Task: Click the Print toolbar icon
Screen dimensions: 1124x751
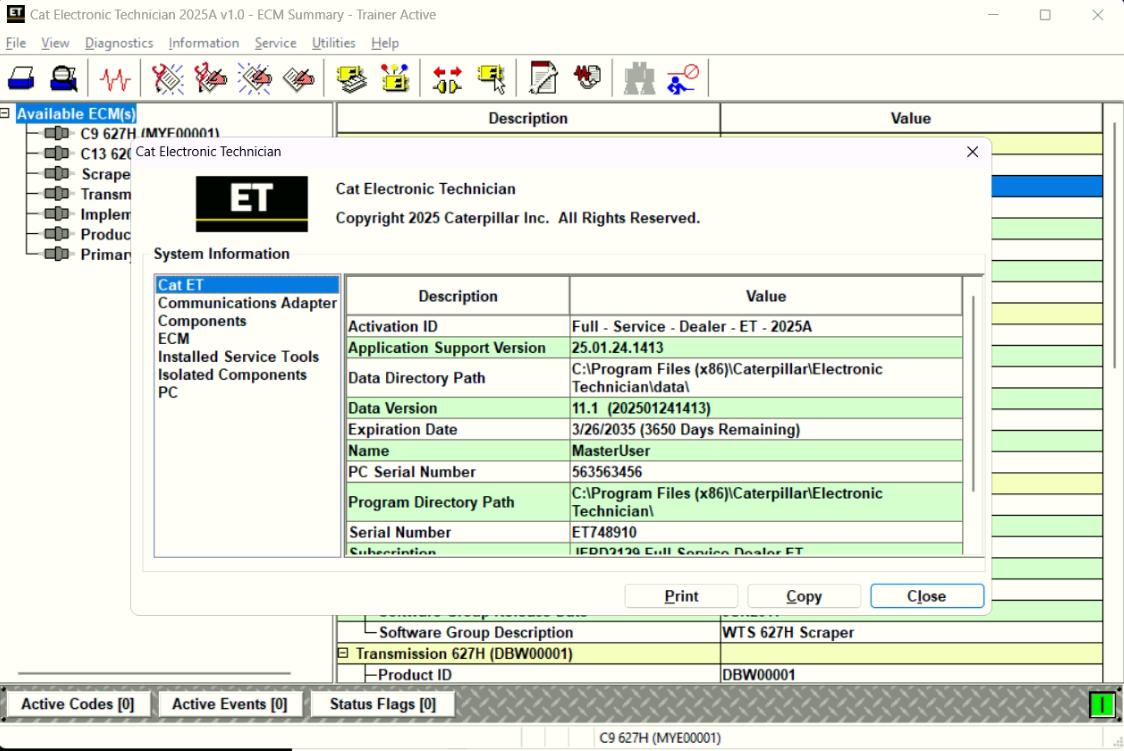Action: pos(21,78)
